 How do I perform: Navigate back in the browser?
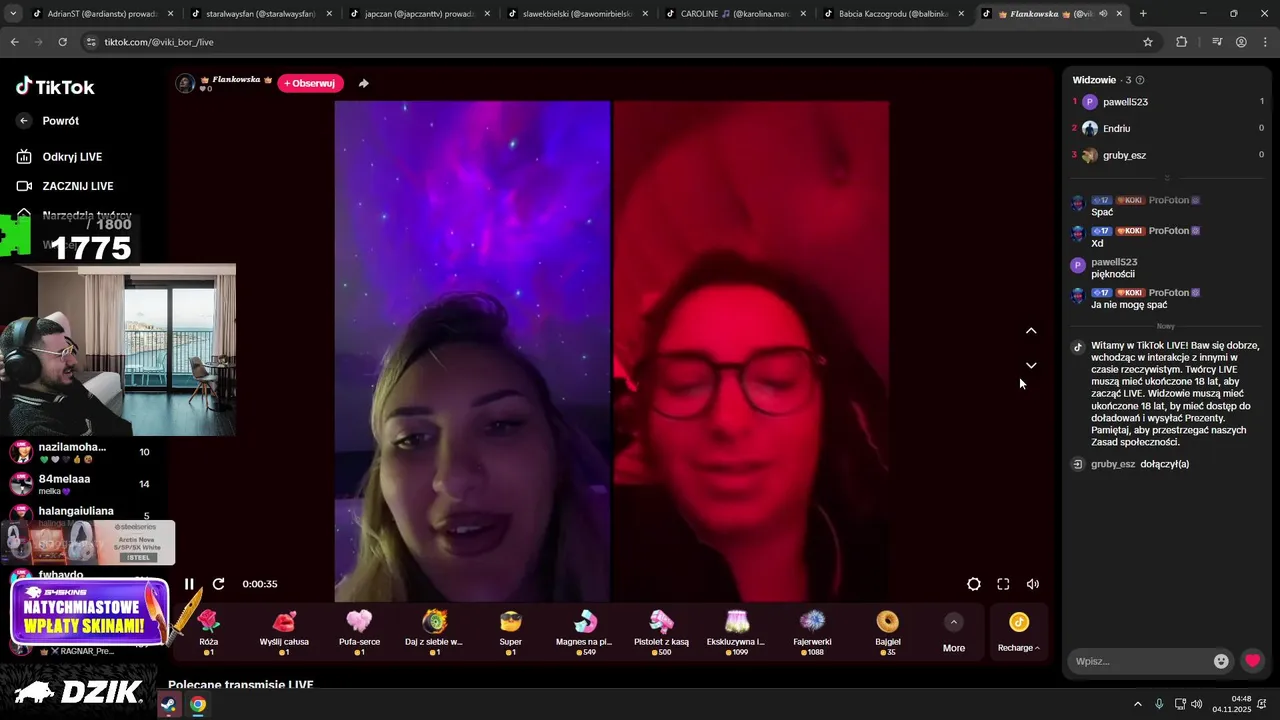pyautogui.click(x=15, y=42)
